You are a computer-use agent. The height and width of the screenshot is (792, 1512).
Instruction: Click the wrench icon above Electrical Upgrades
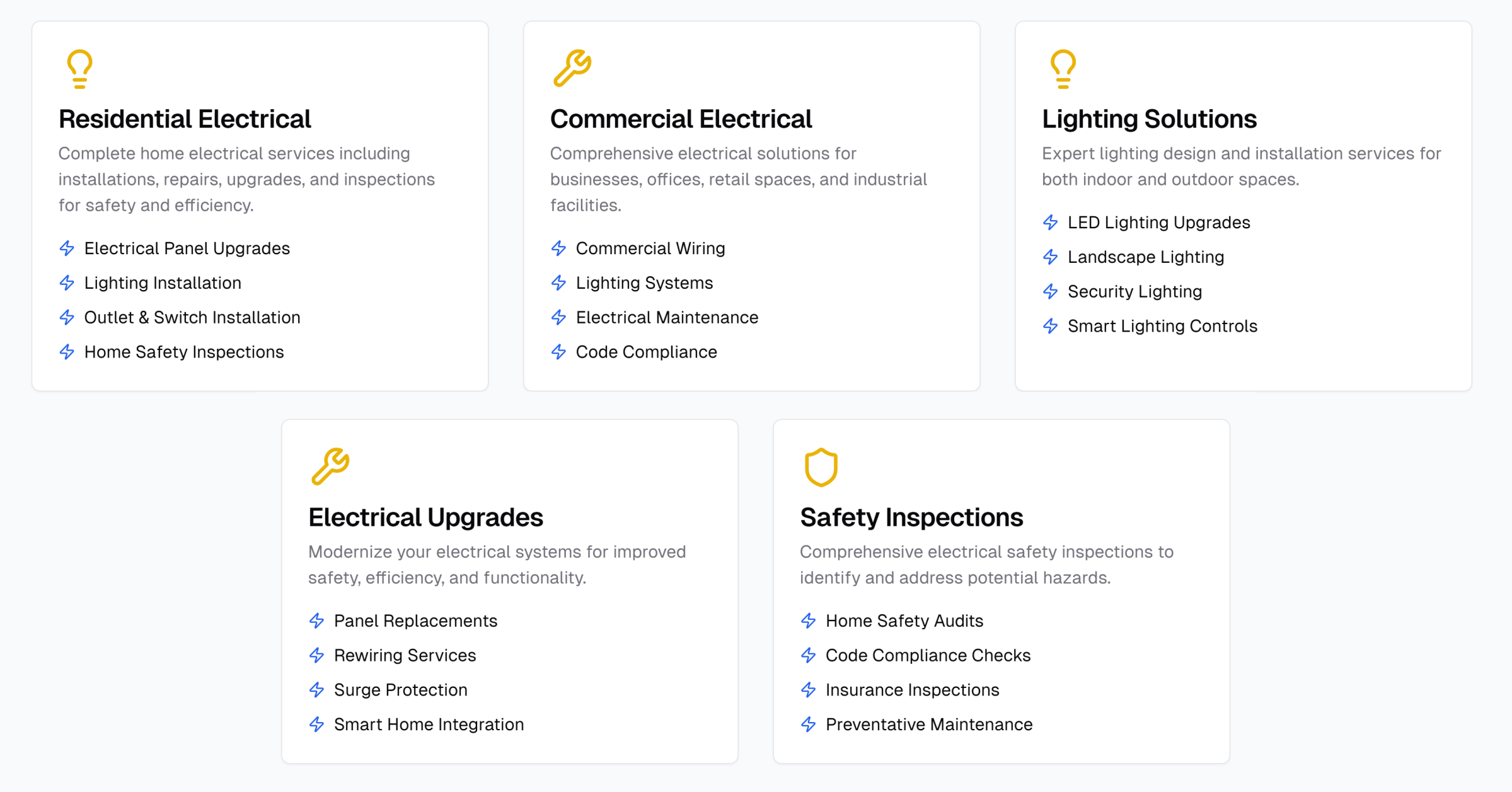click(330, 466)
